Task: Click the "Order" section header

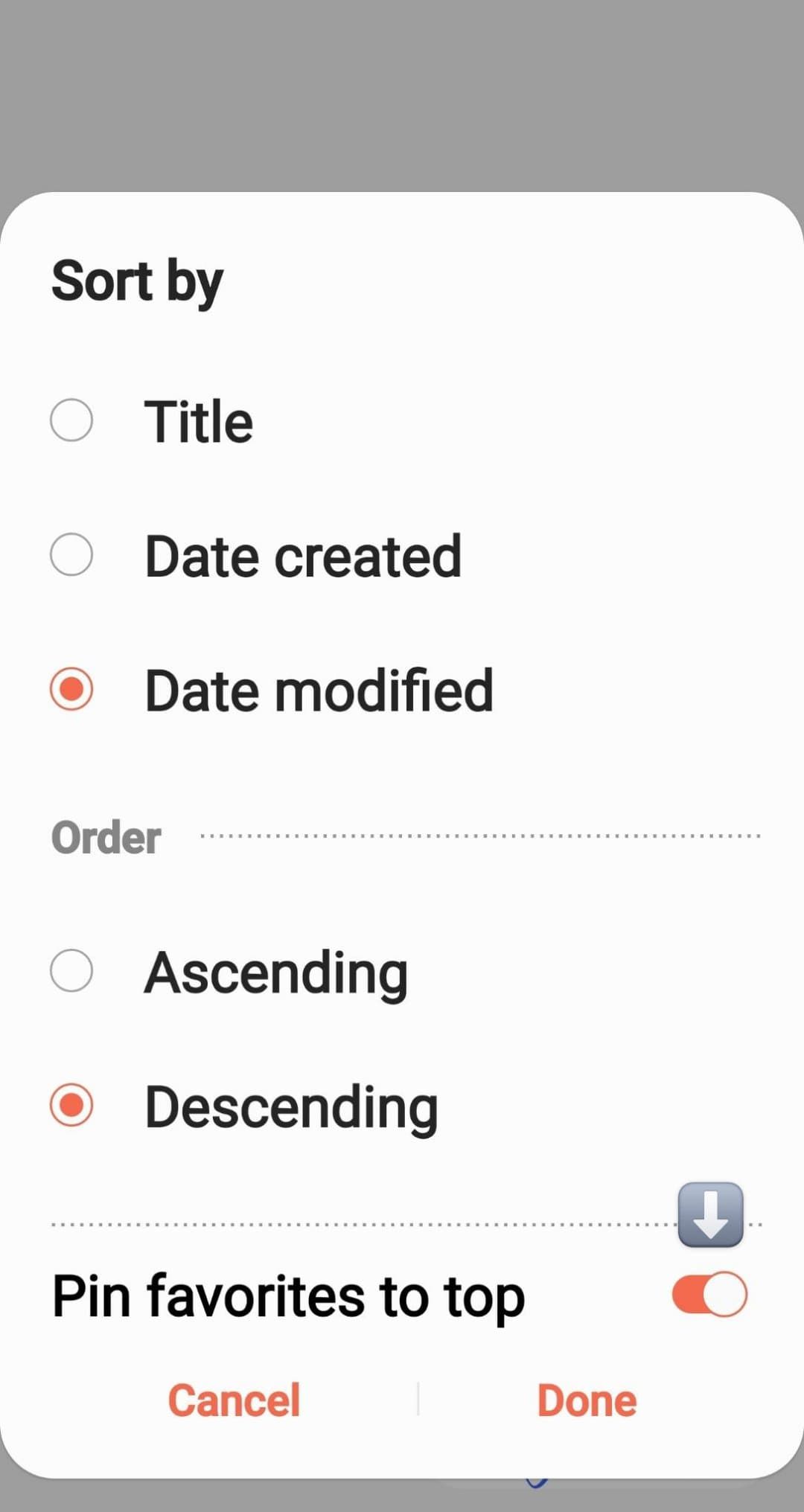Action: click(x=106, y=838)
